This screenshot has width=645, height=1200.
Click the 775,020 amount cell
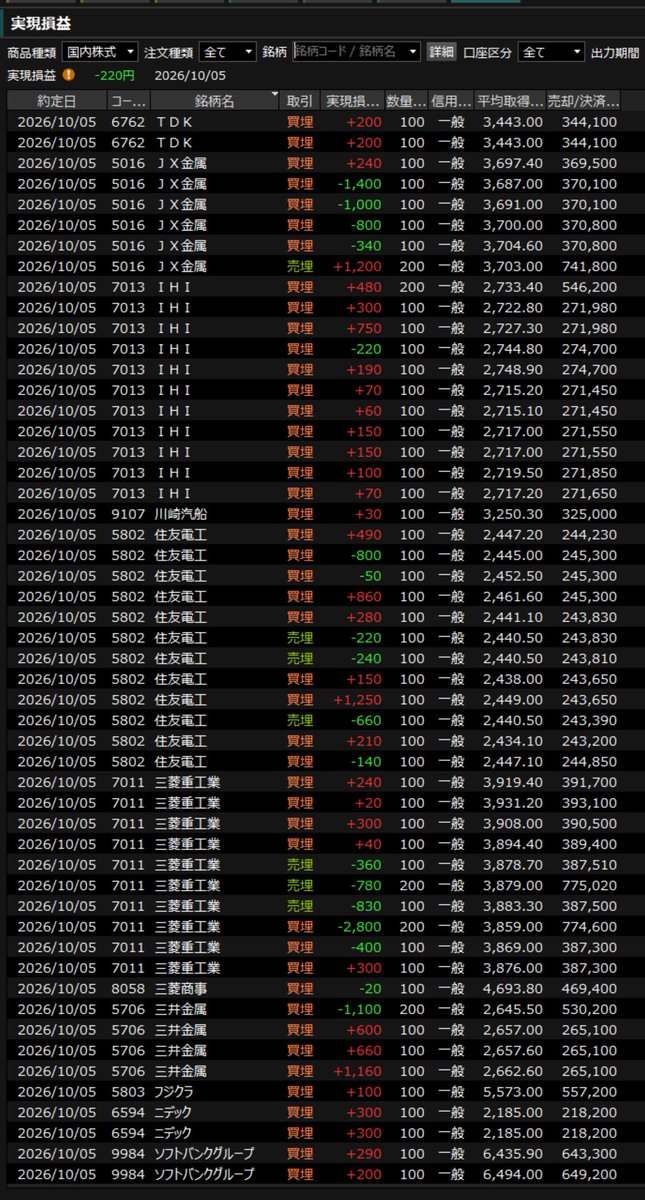[x=591, y=885]
